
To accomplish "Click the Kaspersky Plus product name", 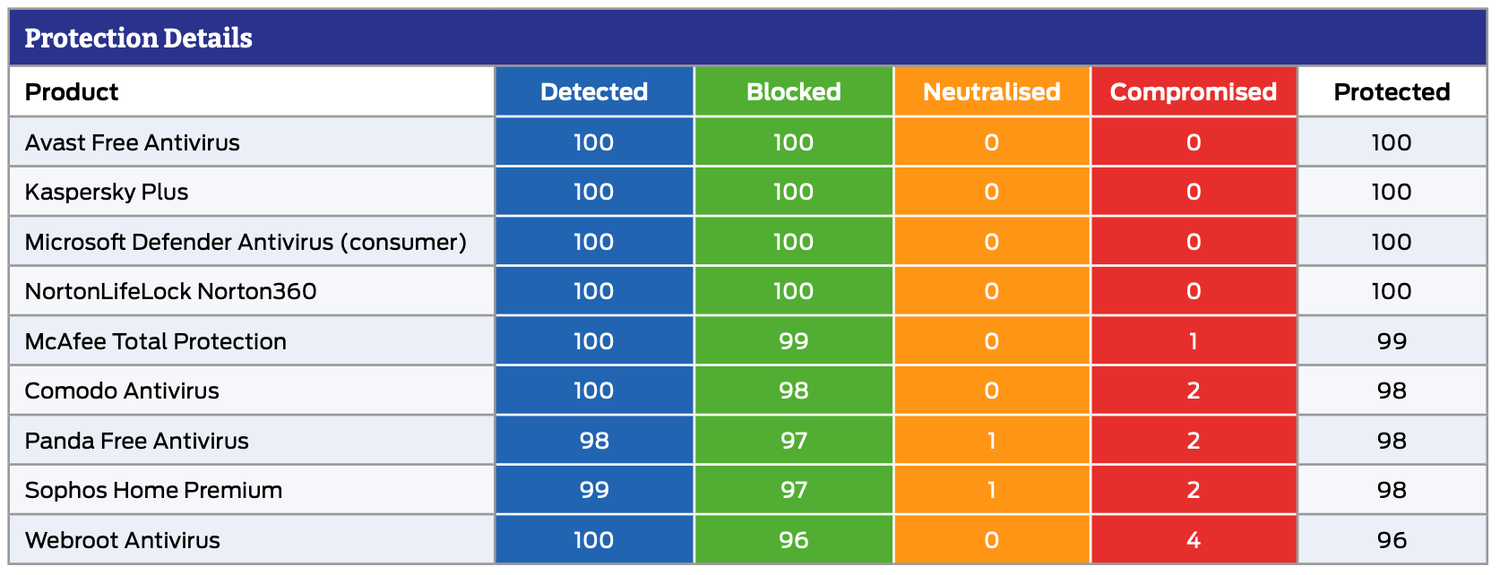I will 106,192.
